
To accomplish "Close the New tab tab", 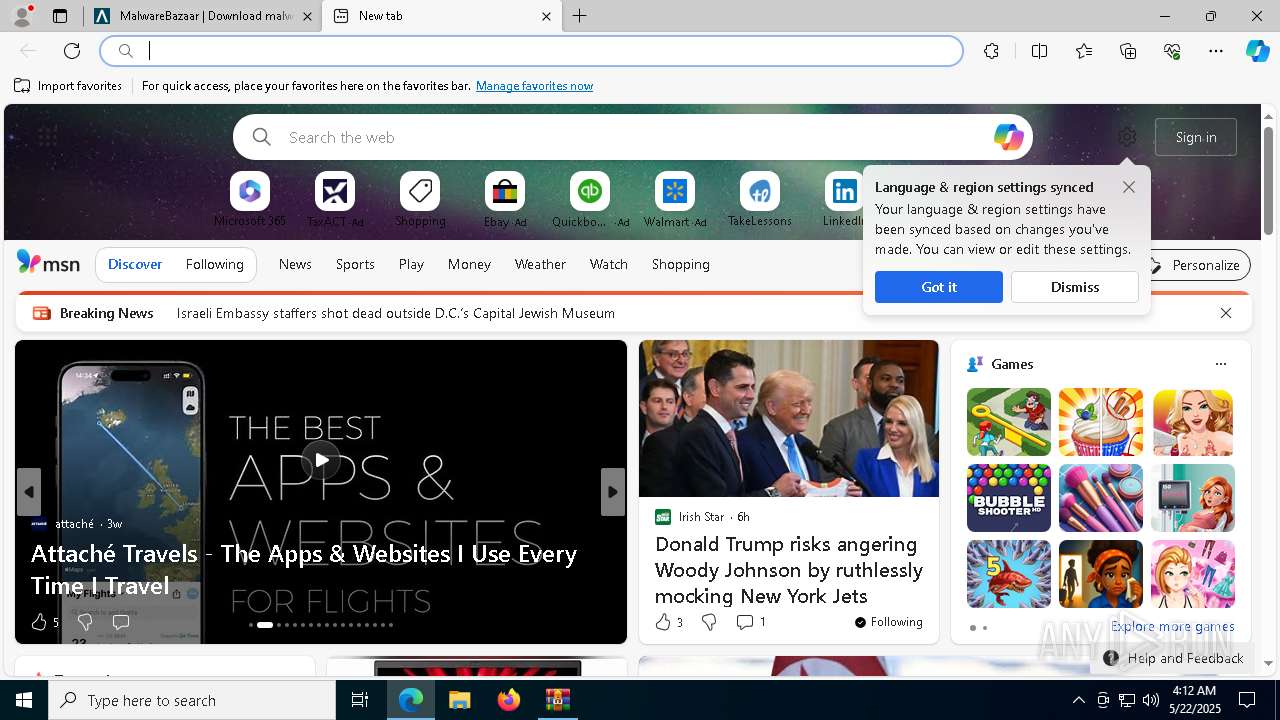I will (546, 16).
